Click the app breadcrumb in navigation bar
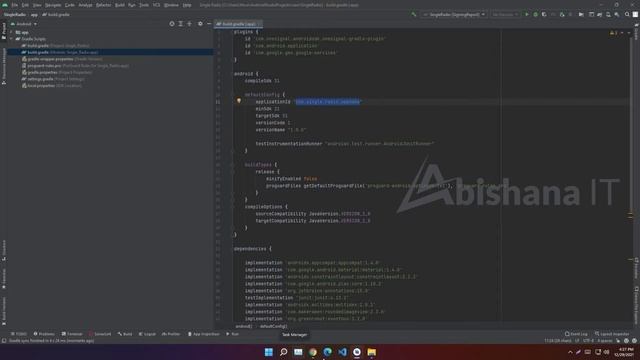640x360 pixels. click(34, 15)
